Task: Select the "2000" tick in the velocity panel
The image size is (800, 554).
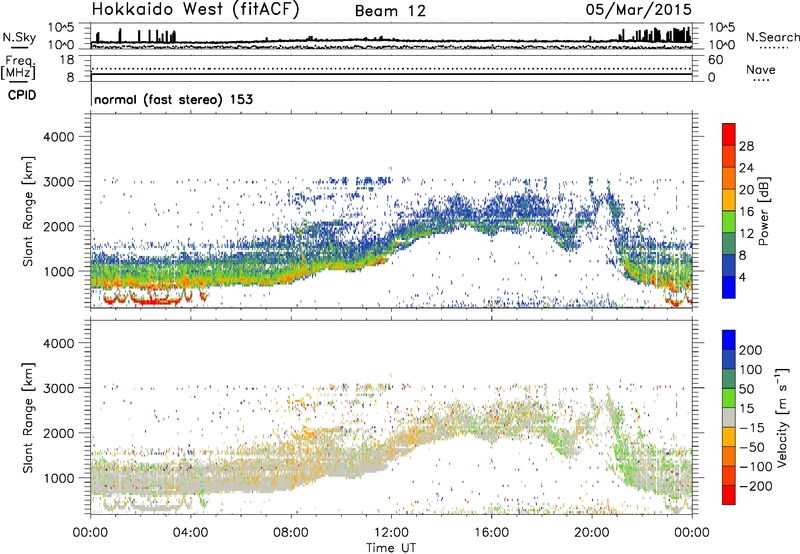Action: tap(59, 433)
